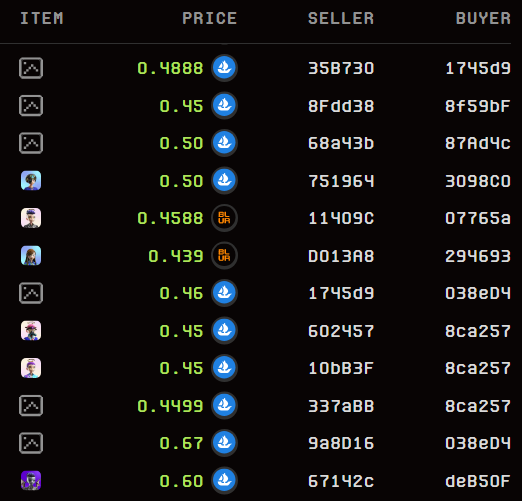The height and width of the screenshot is (501, 522).
Task: Open seller address 11409C
Action: pyautogui.click(x=341, y=218)
